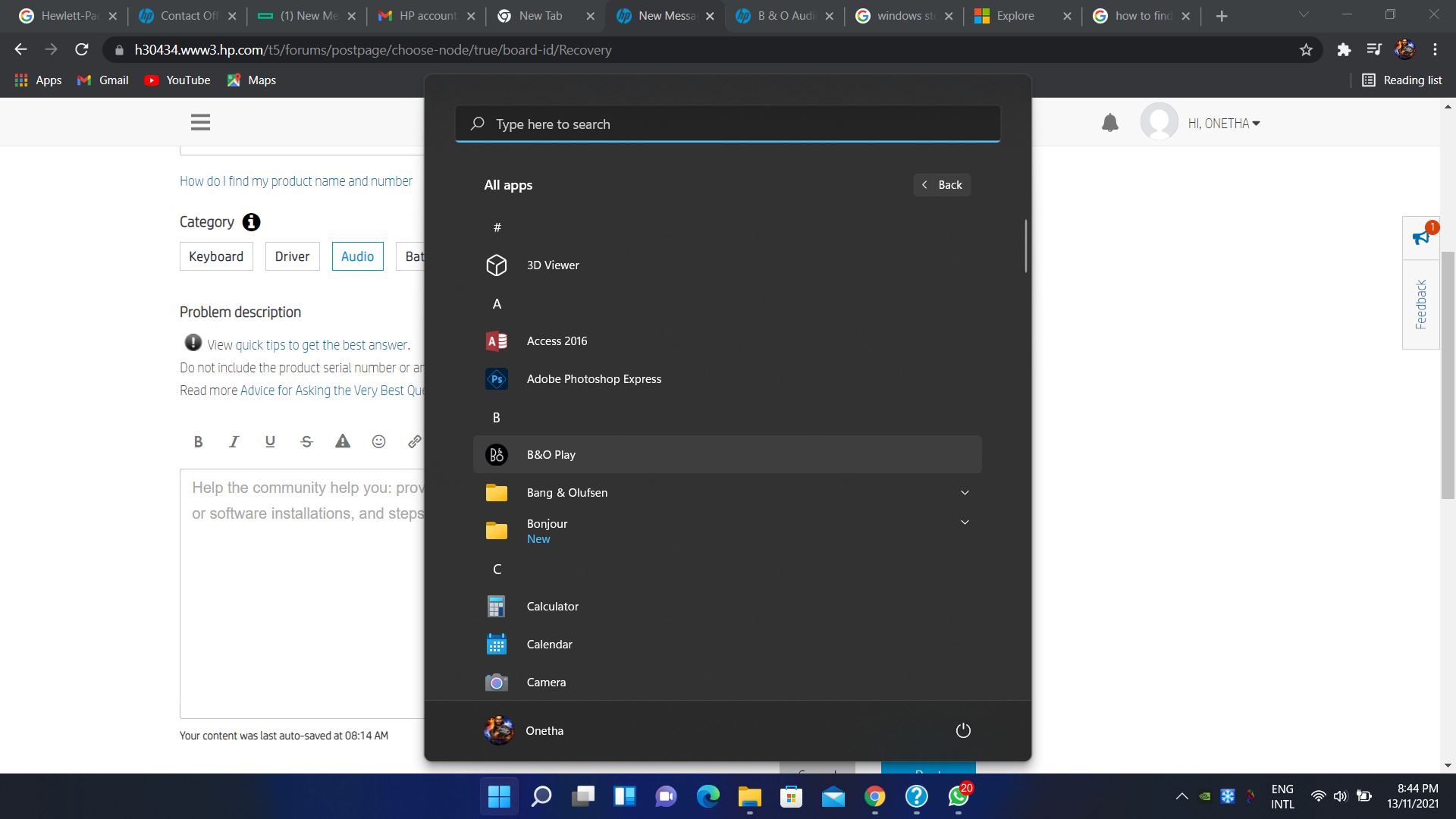Viewport: 1456px width, 819px height.
Task: Toggle italic formatting in the editor
Action: [234, 441]
